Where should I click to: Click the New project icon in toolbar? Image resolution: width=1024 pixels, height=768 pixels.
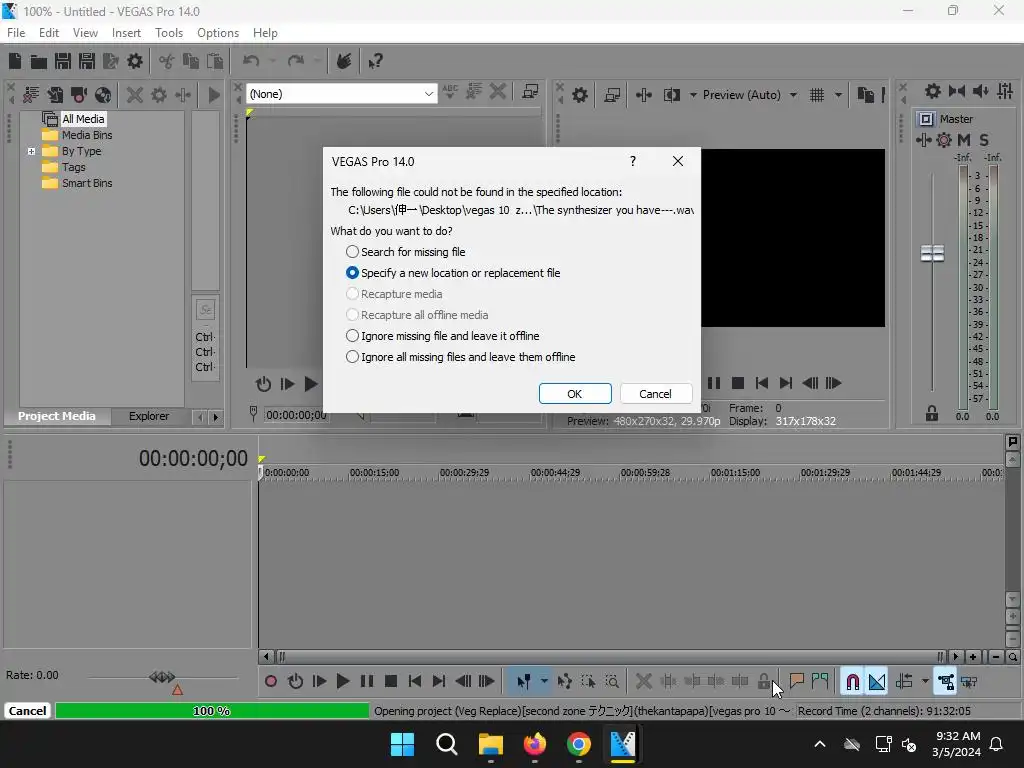(x=14, y=61)
